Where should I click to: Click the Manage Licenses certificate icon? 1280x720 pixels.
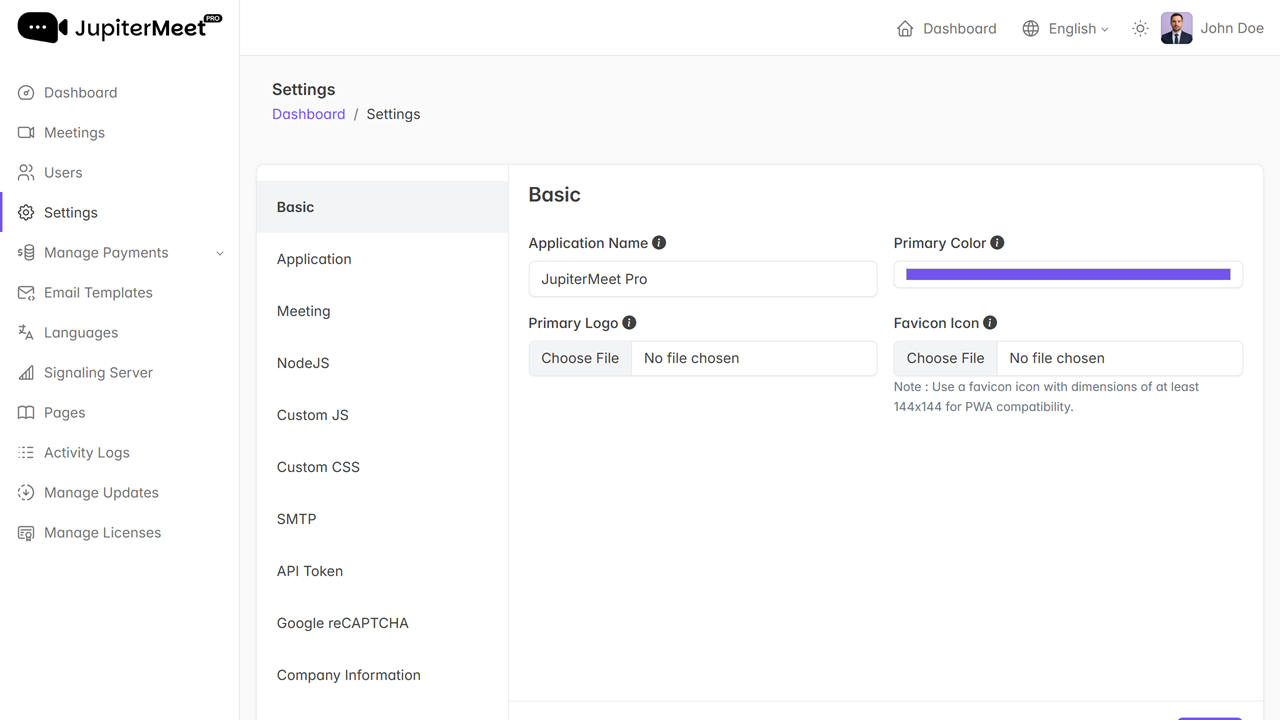[26, 533]
